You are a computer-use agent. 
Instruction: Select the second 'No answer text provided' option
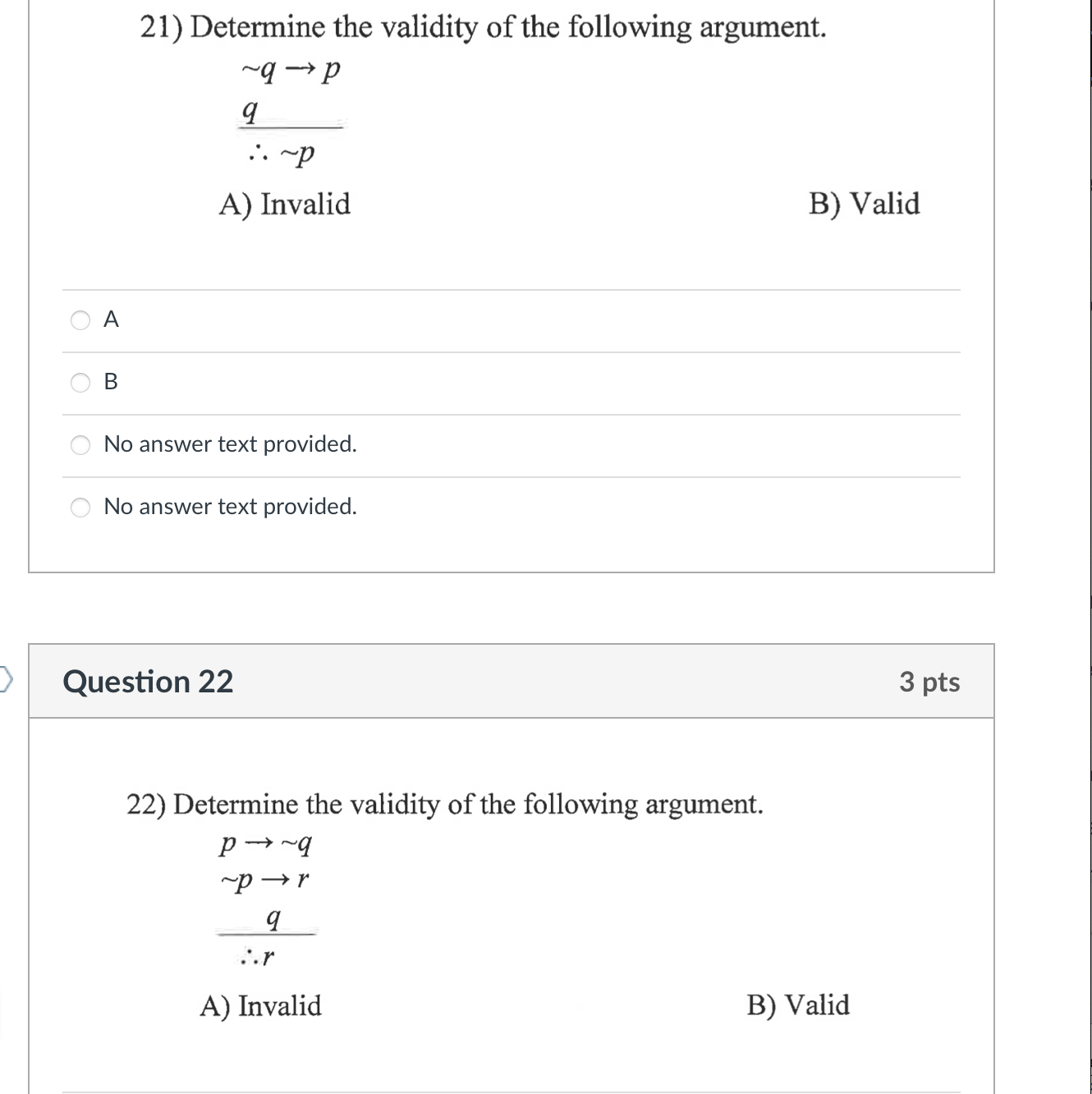click(x=80, y=508)
